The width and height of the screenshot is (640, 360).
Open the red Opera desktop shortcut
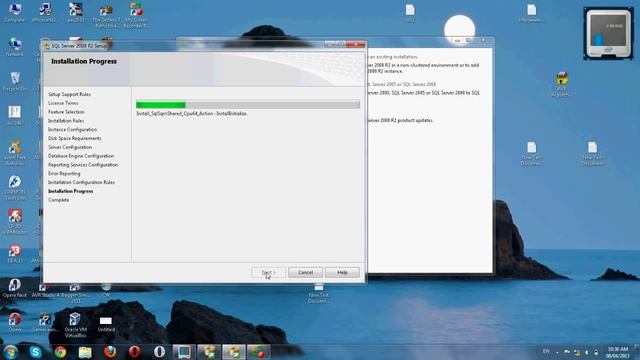15,322
